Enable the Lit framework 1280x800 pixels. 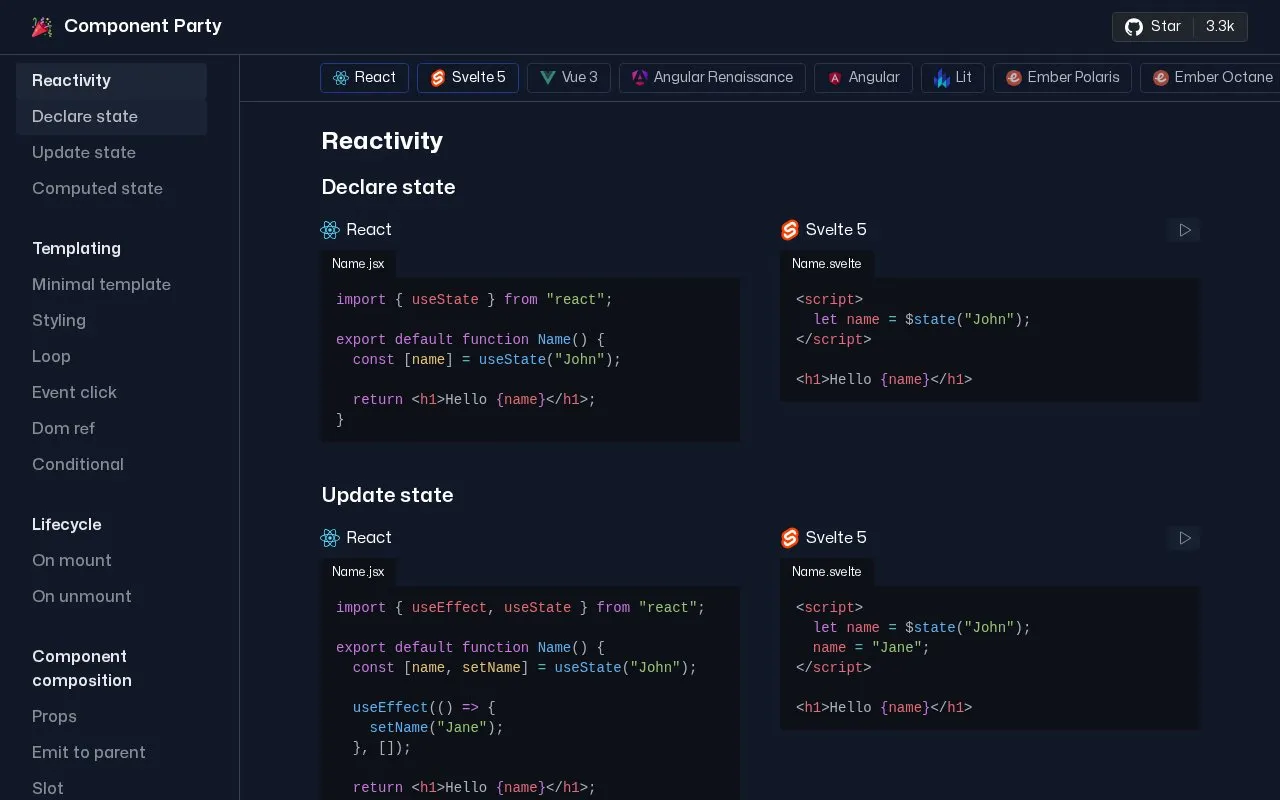point(953,78)
